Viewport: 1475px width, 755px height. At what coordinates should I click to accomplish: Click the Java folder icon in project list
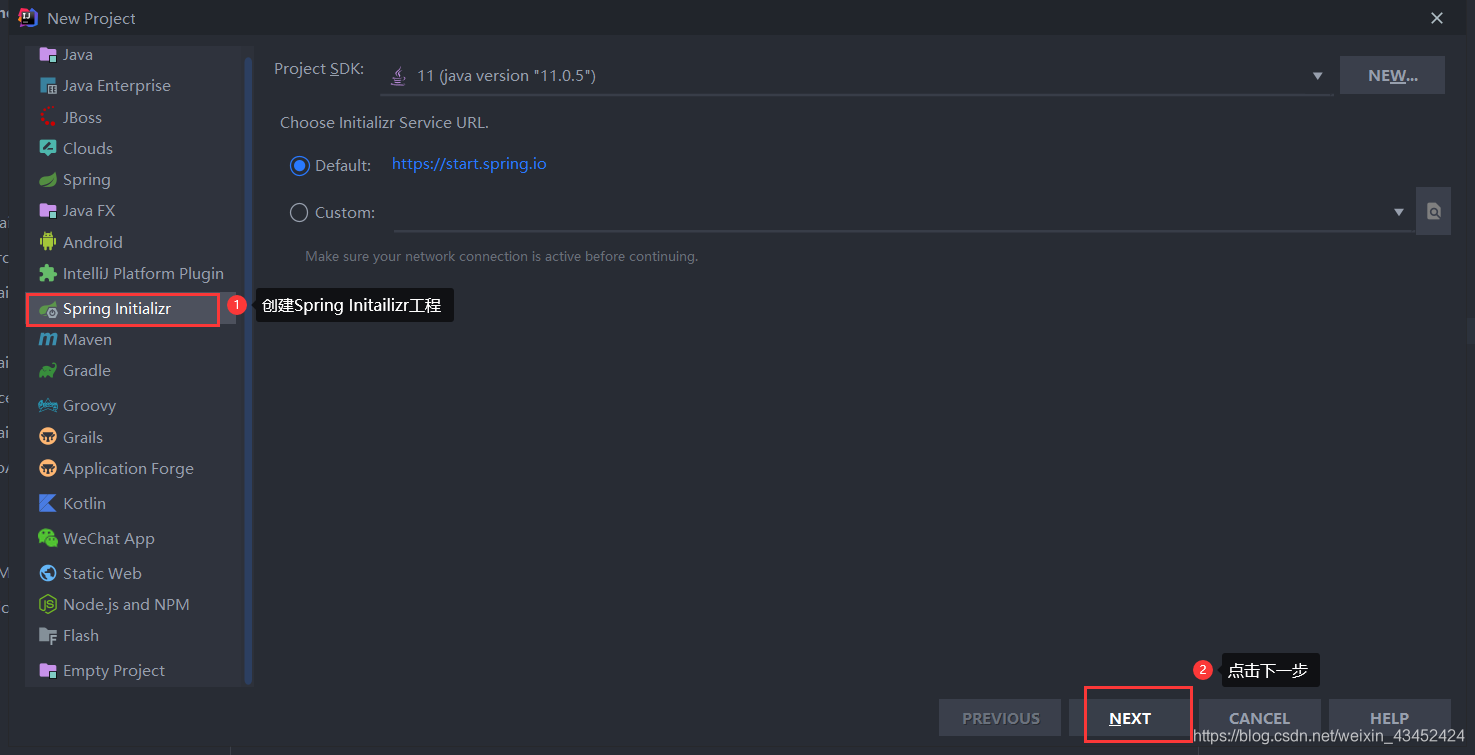[x=47, y=54]
